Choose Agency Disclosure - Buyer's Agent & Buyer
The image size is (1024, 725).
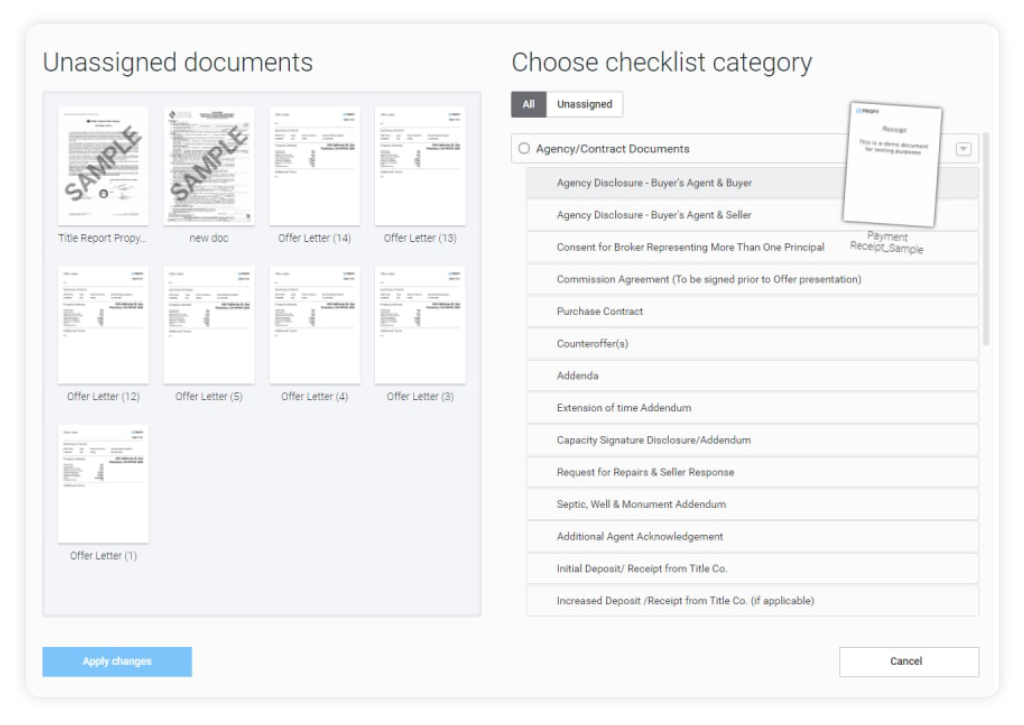pyautogui.click(x=654, y=183)
